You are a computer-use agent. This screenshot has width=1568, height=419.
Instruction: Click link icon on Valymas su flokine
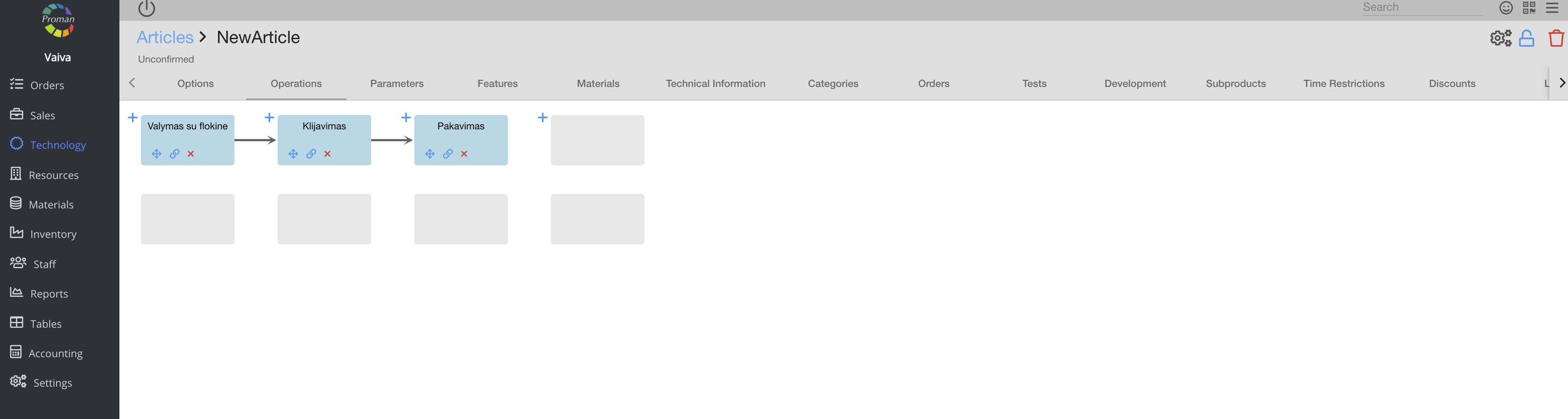(x=175, y=154)
